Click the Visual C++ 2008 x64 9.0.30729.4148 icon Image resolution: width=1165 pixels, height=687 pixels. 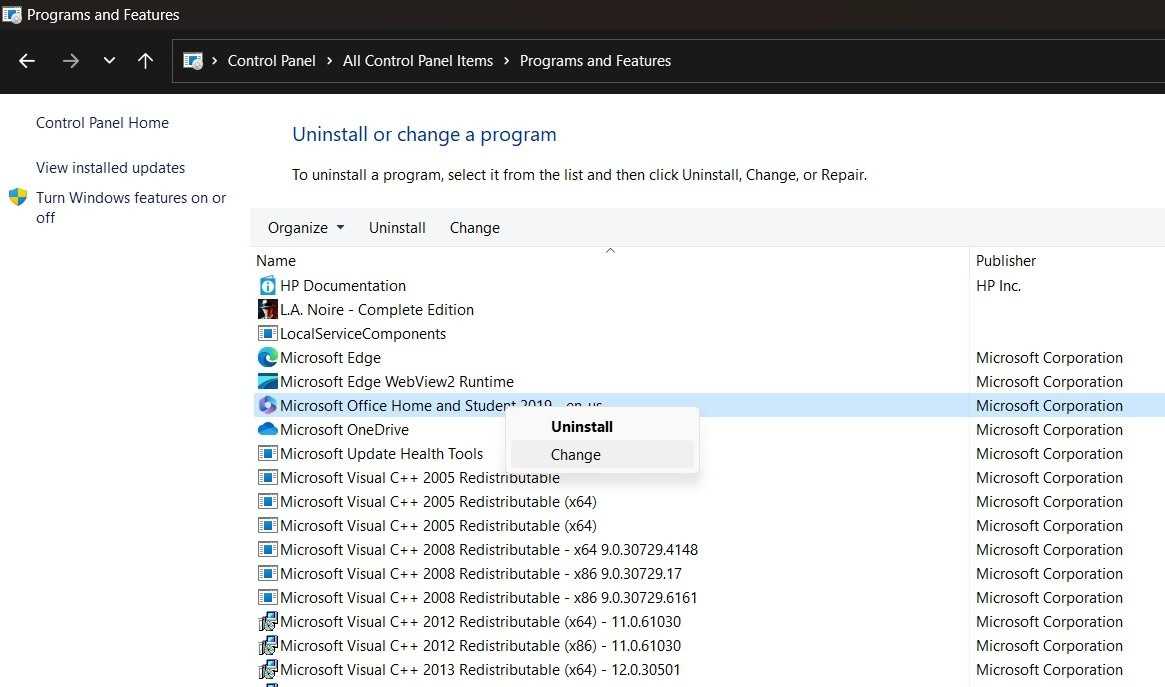coord(267,550)
